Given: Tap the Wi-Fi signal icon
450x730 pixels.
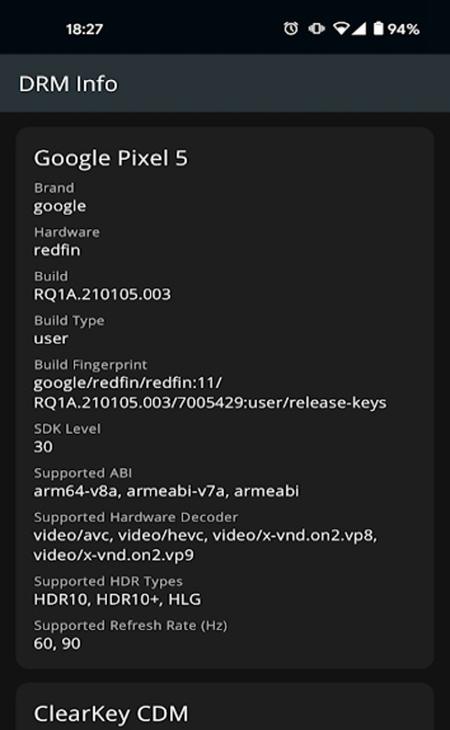Looking at the screenshot, I should (x=341, y=29).
